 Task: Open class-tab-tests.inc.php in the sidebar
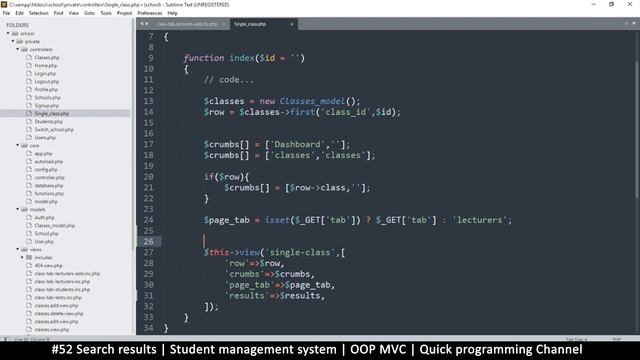coord(58,298)
